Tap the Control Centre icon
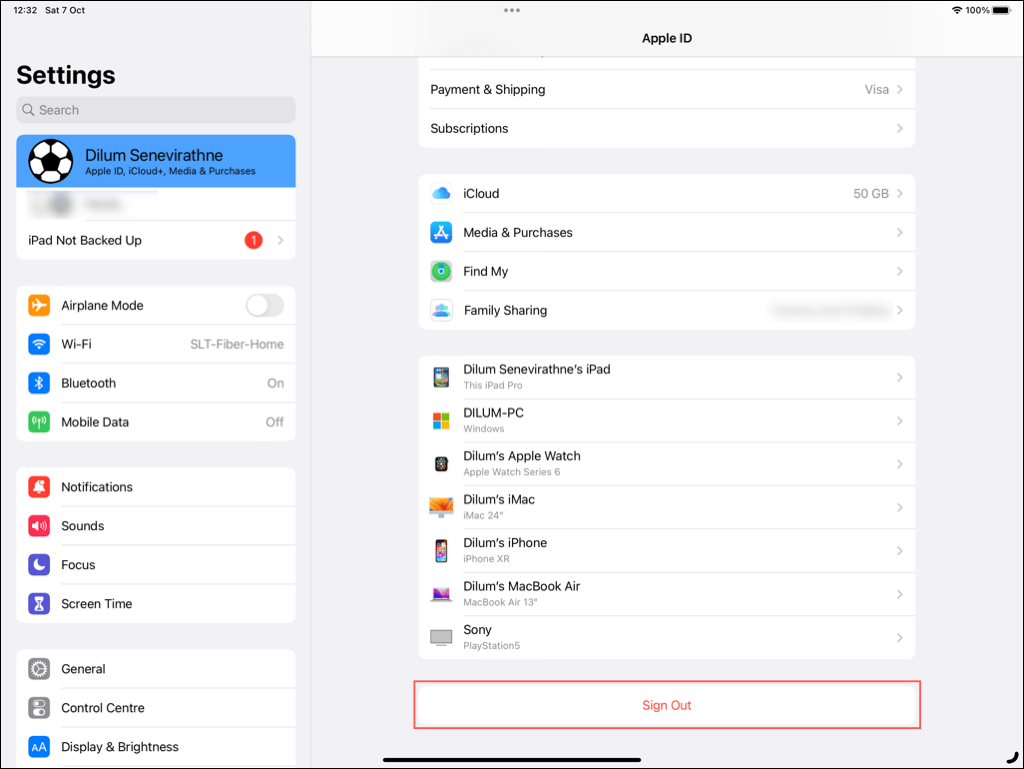This screenshot has width=1024, height=769. coord(39,708)
